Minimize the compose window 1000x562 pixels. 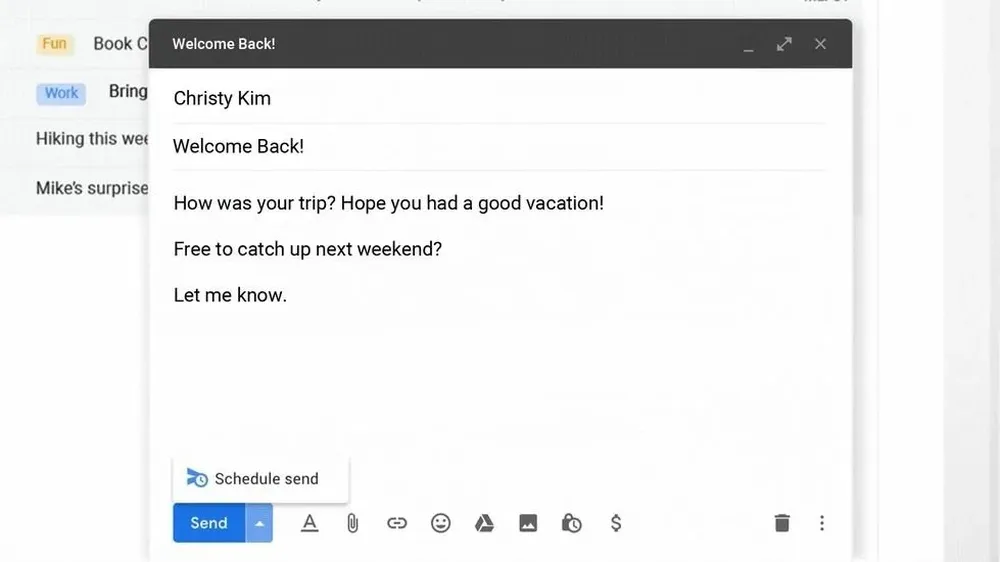click(748, 46)
